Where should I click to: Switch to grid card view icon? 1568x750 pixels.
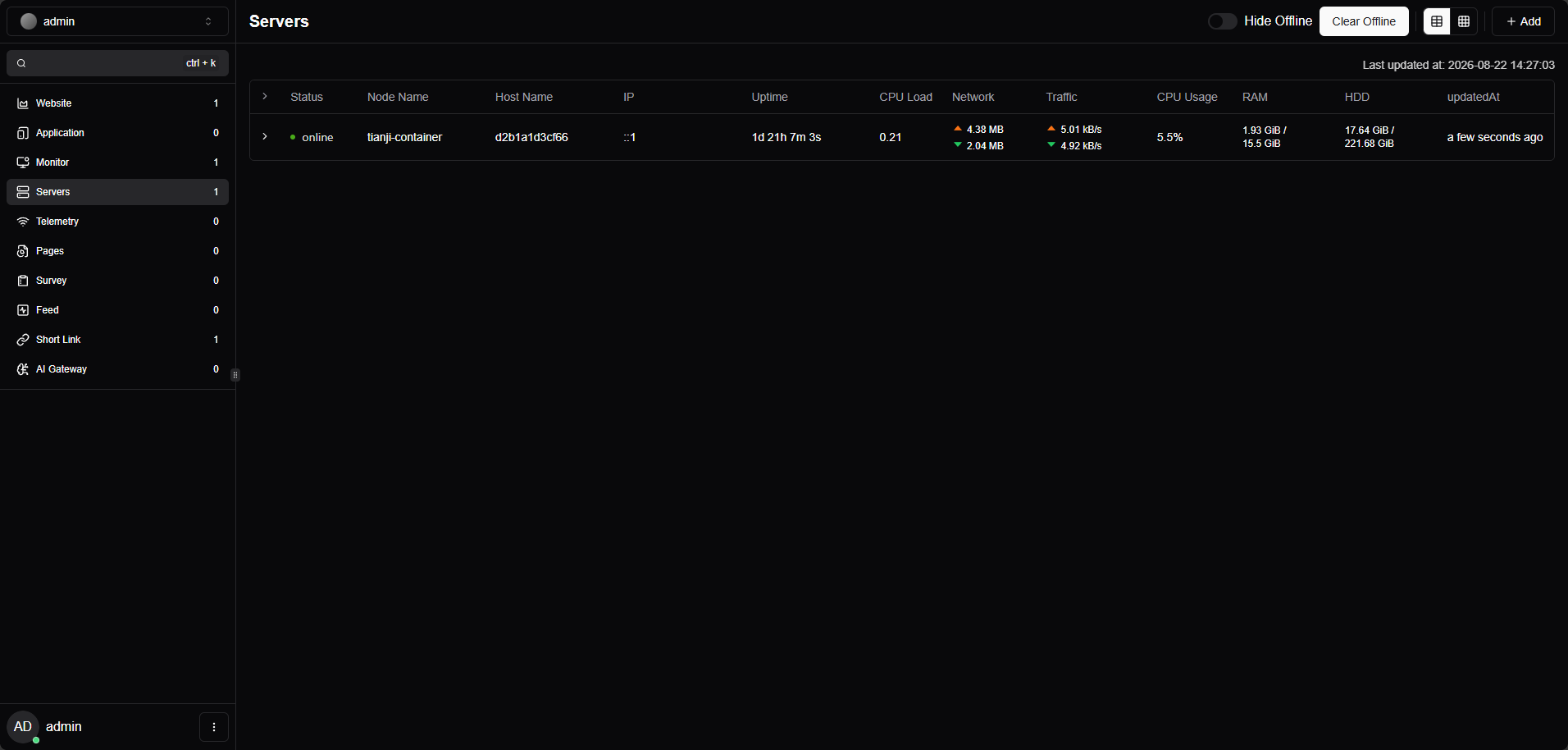1464,21
